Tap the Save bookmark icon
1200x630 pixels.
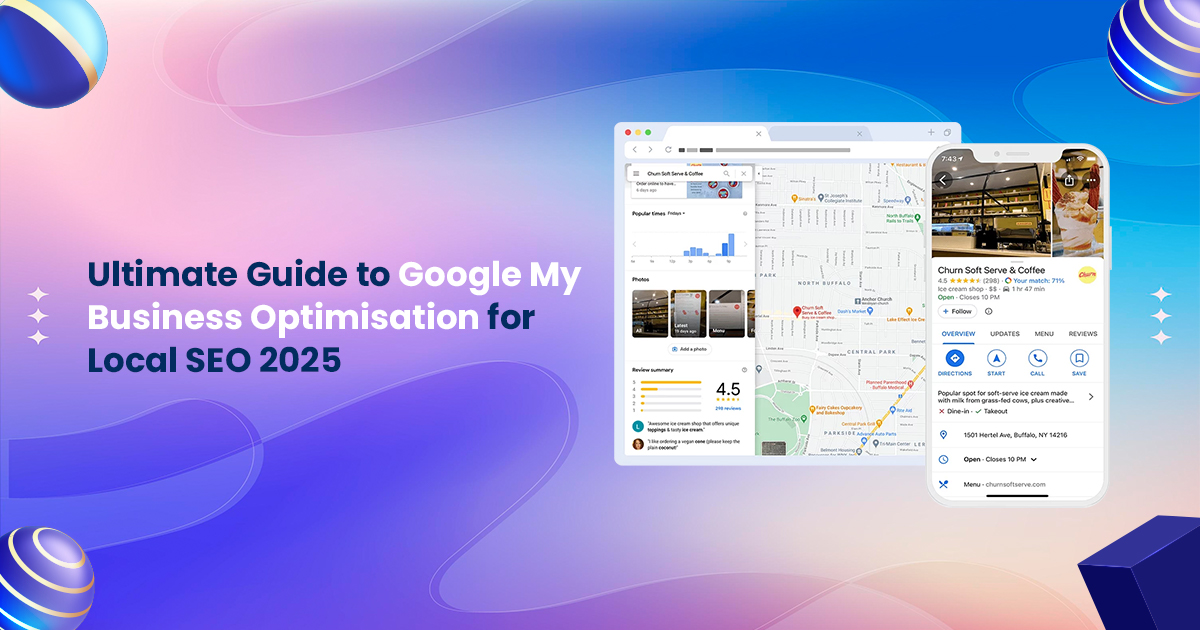coord(1077,357)
